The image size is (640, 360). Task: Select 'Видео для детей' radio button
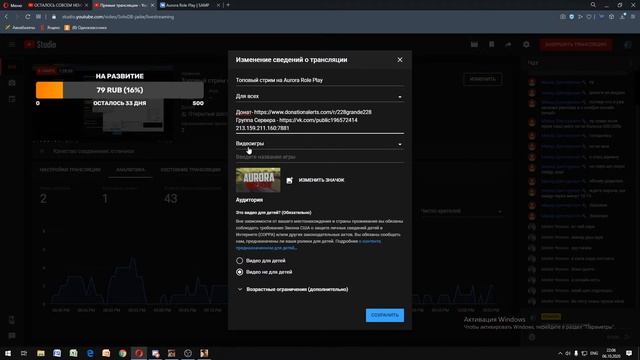(240, 260)
